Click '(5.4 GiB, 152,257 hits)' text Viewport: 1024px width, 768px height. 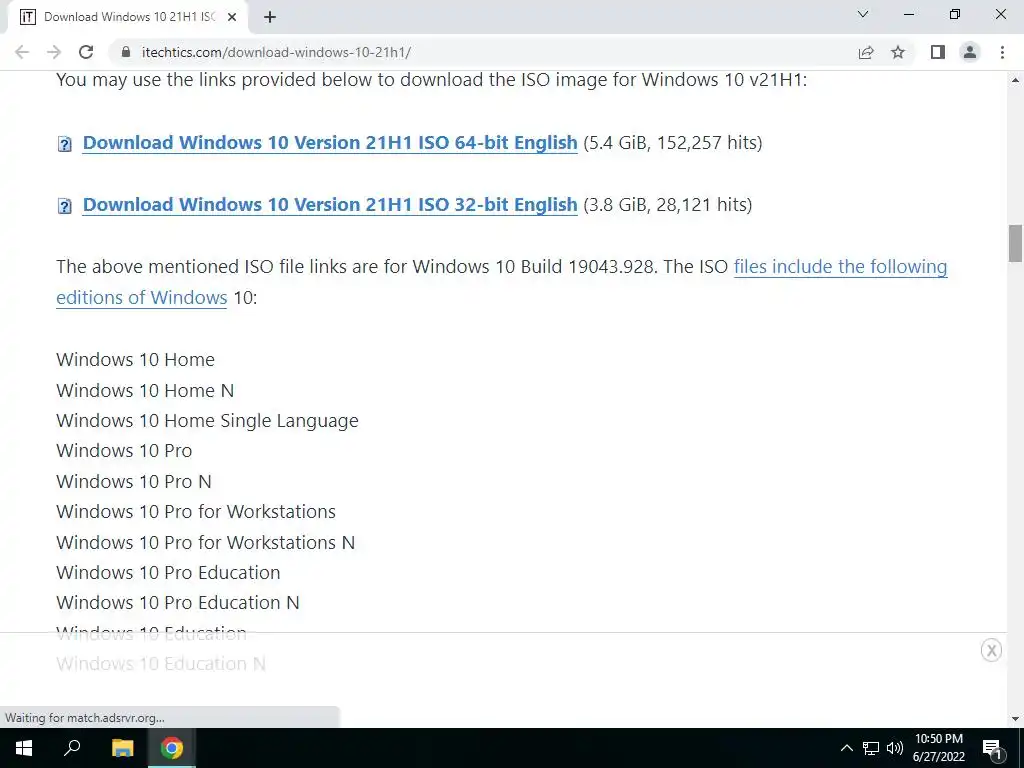(673, 143)
